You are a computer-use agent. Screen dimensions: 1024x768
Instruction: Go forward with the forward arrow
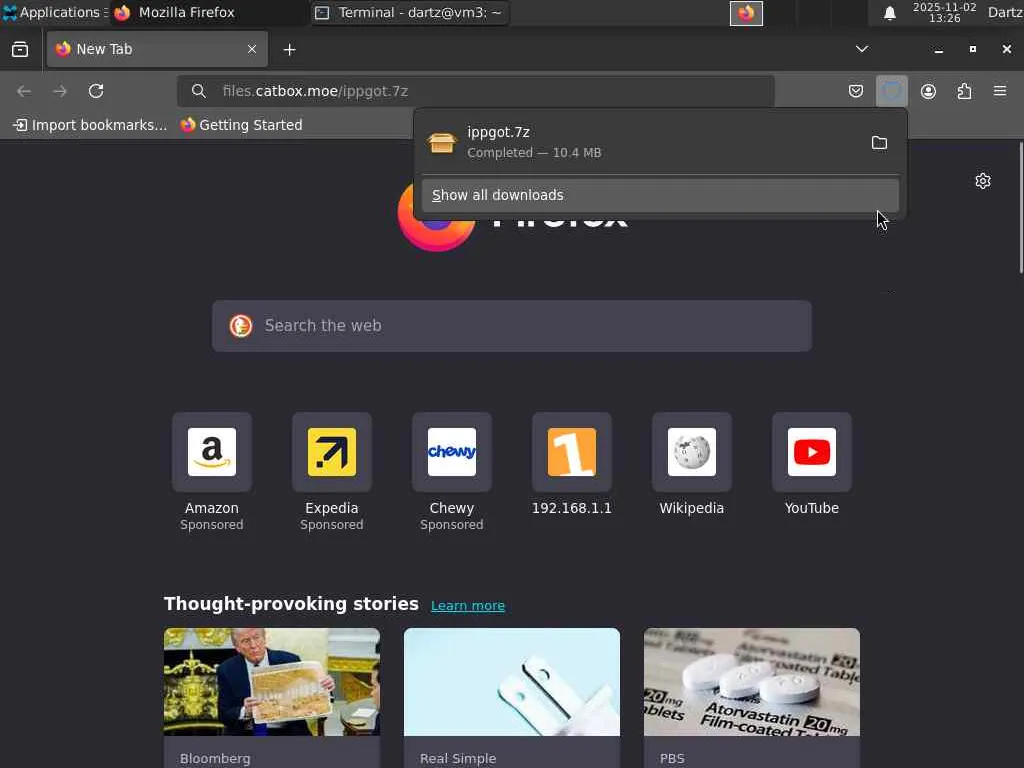click(60, 91)
